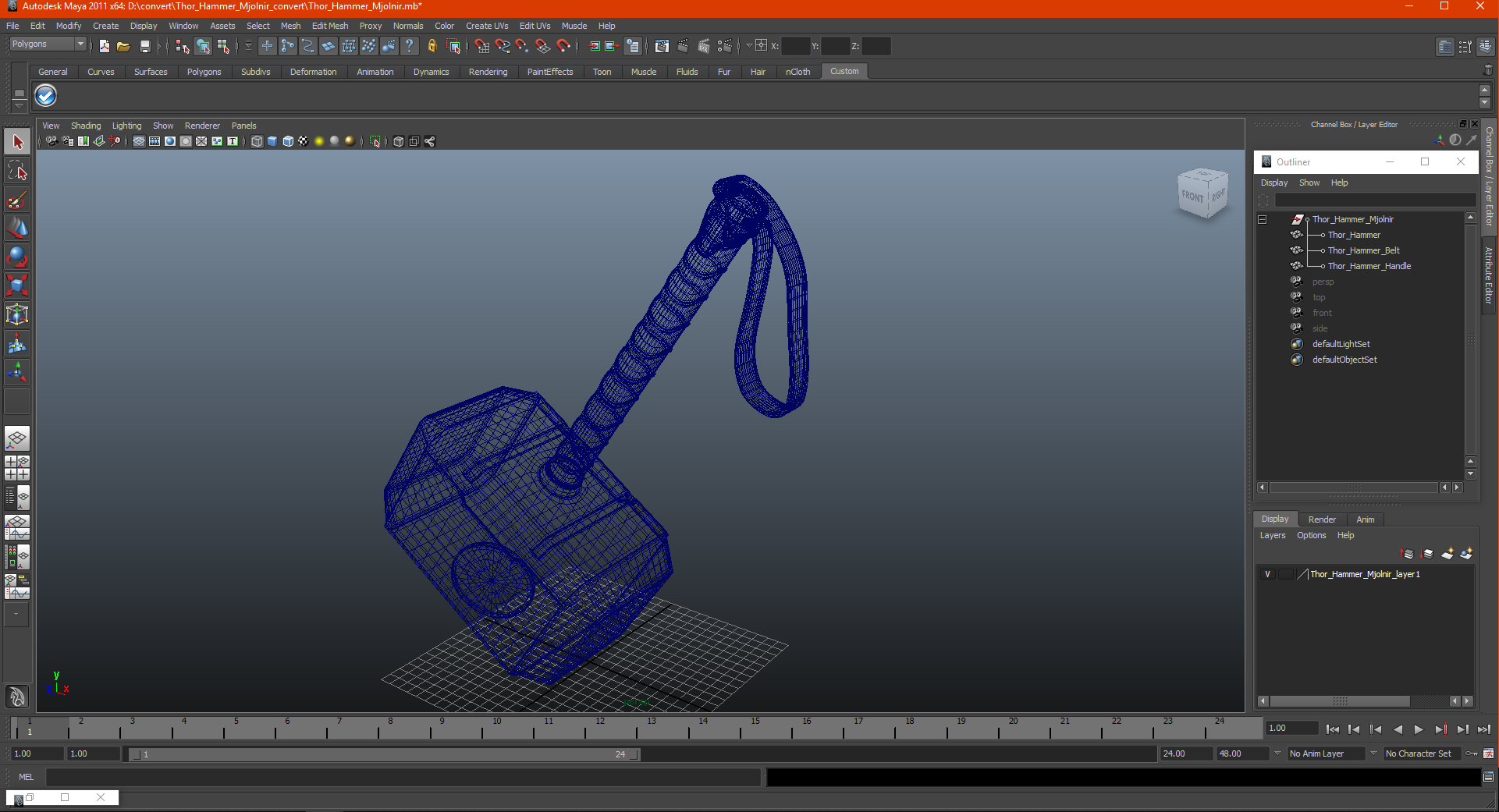1499x812 pixels.
Task: Select Thor_Hammer_Belt in Outliner
Action: point(1363,250)
